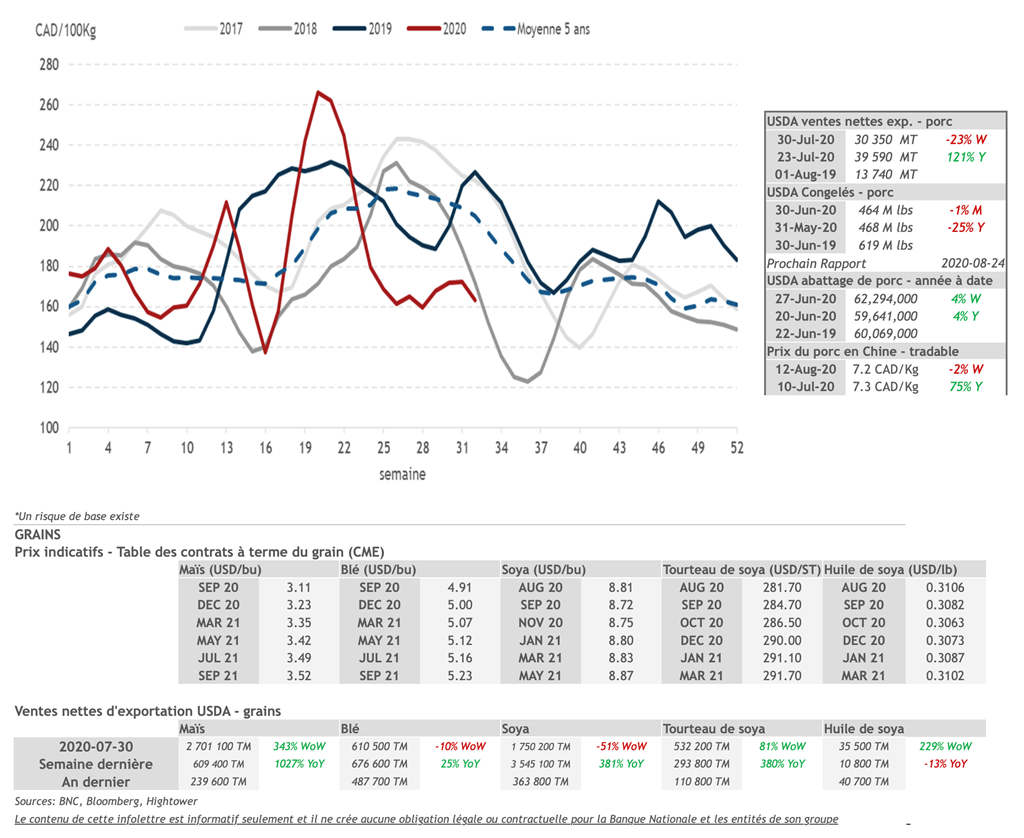Open the underlined disclaimer text at bottom

[426, 819]
